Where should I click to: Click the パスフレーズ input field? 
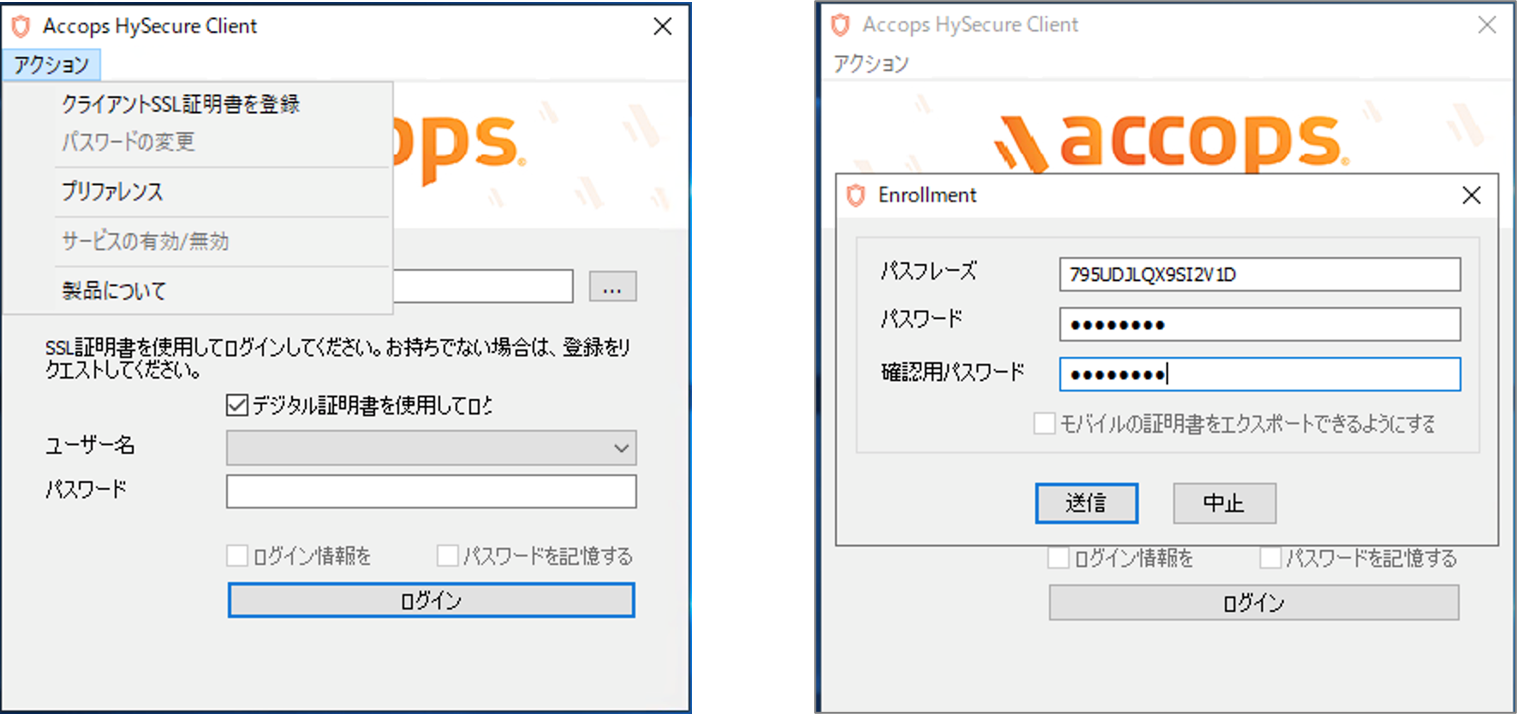coord(1260,274)
